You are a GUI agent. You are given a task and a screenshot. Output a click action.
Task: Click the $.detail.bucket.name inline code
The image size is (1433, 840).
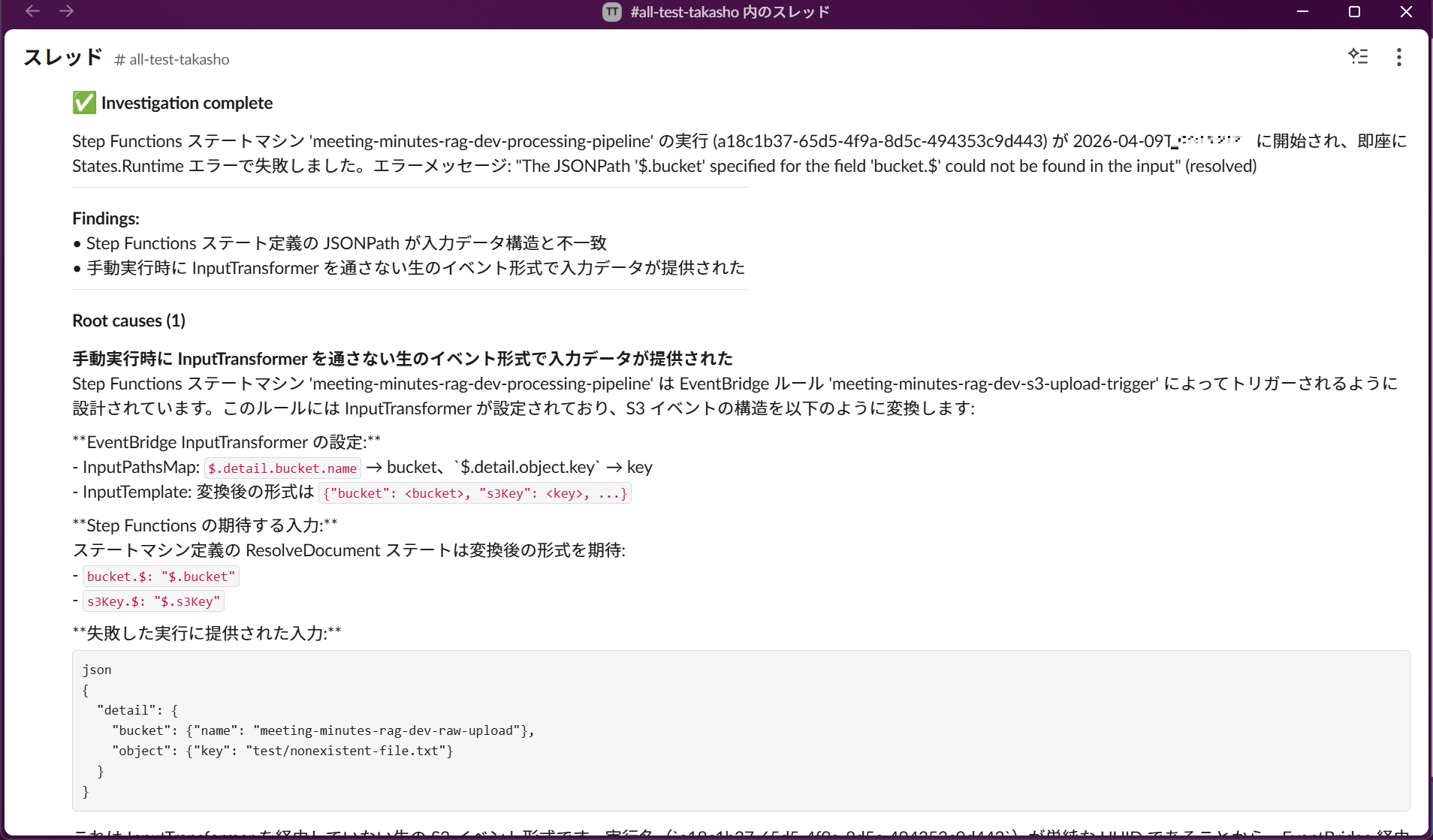tap(282, 468)
